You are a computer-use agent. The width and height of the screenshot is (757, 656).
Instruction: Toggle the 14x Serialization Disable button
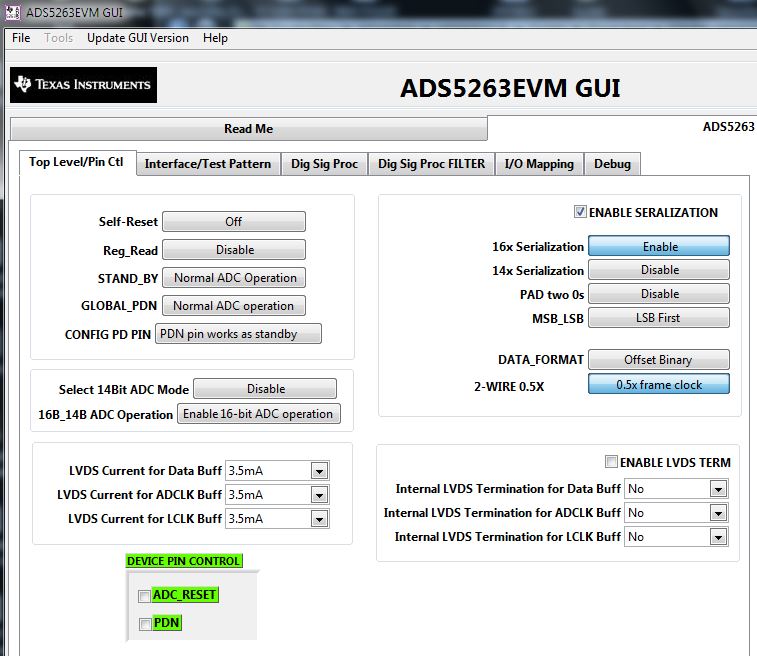pyautogui.click(x=659, y=270)
